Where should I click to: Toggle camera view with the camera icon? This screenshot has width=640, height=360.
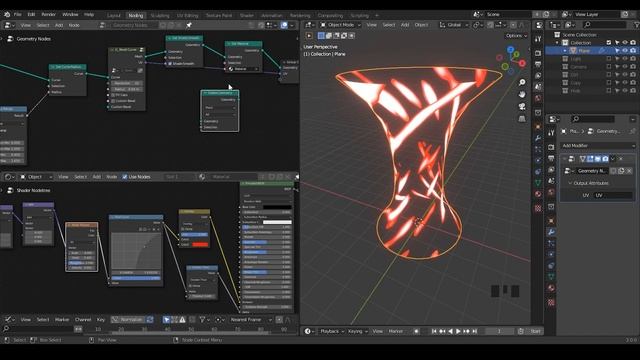click(x=522, y=107)
